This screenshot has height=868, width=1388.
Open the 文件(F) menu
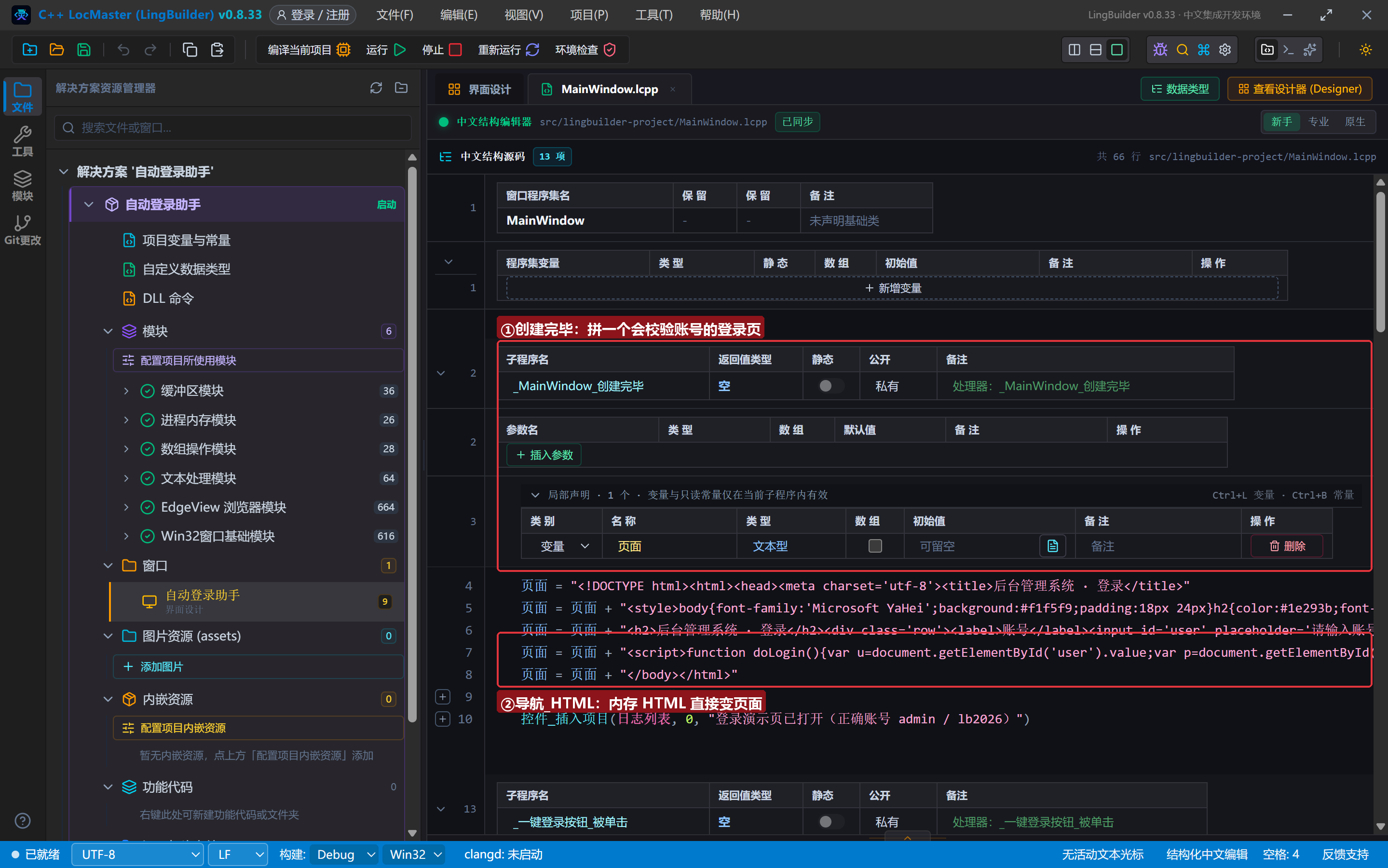pyautogui.click(x=395, y=15)
